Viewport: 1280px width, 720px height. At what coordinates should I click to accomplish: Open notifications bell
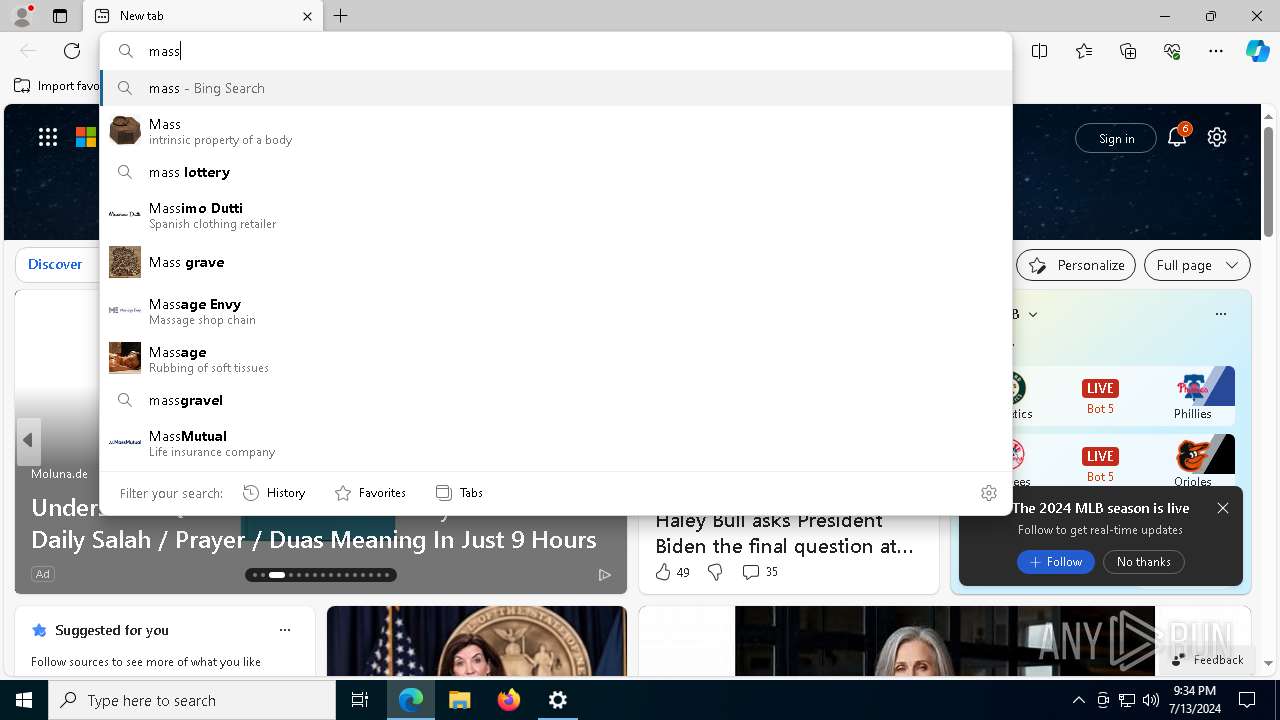coord(1177,137)
